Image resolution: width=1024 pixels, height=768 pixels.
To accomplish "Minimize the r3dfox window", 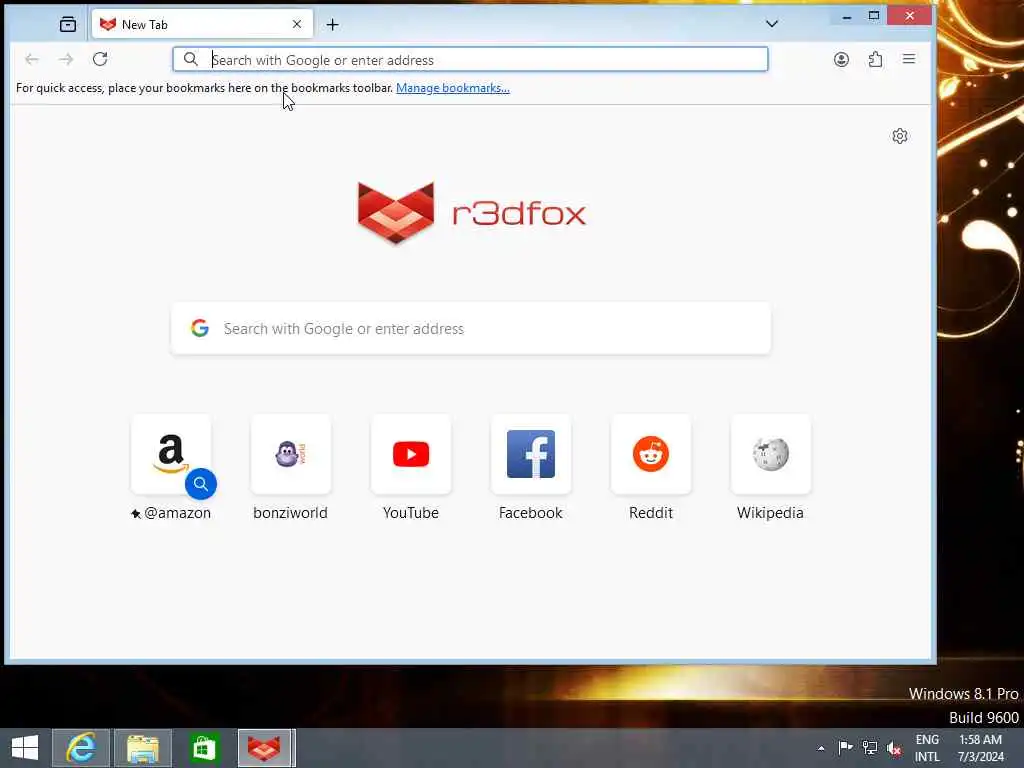I will point(847,16).
